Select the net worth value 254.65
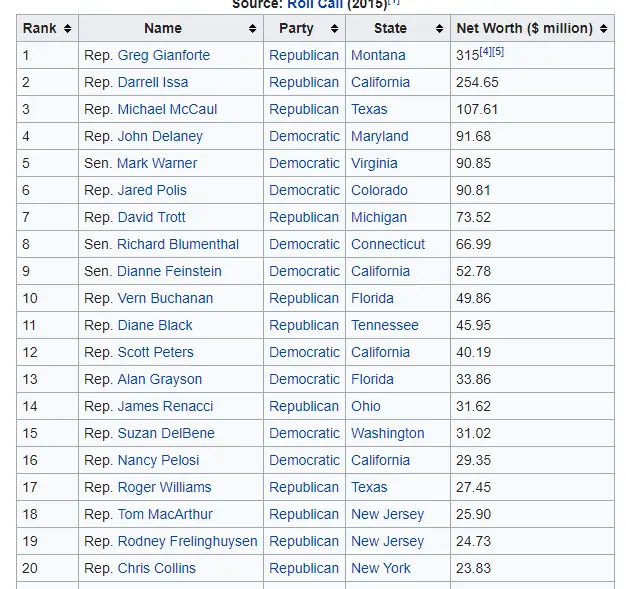This screenshot has width=626, height=589. click(477, 82)
